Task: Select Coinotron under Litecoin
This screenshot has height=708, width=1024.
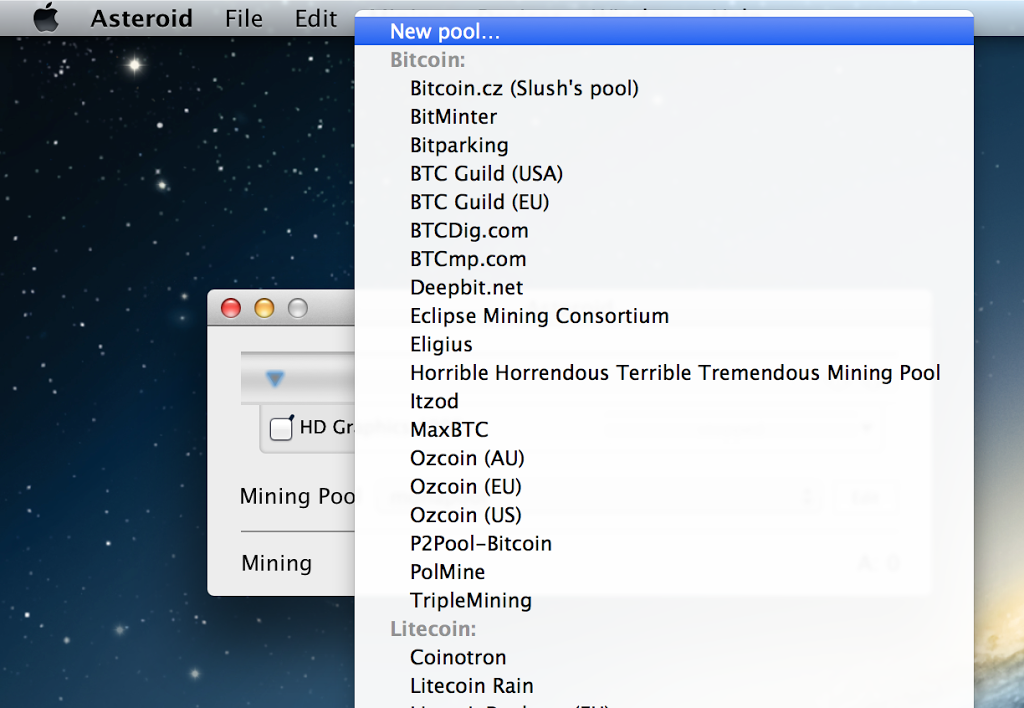Action: click(x=664, y=657)
